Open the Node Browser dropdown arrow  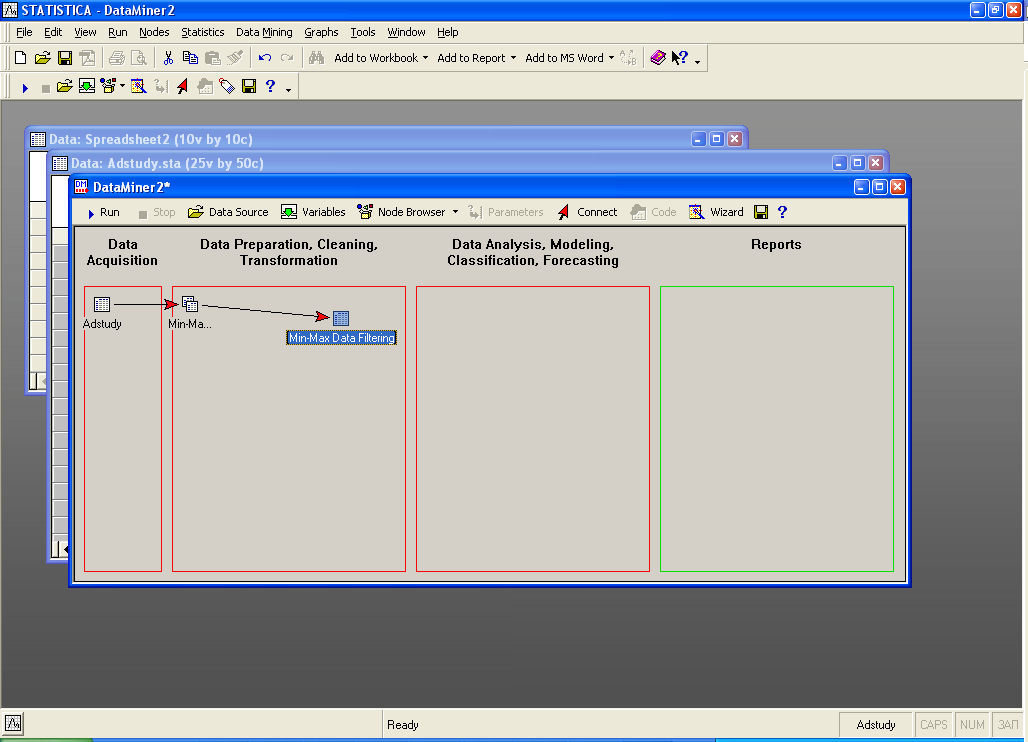(x=455, y=212)
